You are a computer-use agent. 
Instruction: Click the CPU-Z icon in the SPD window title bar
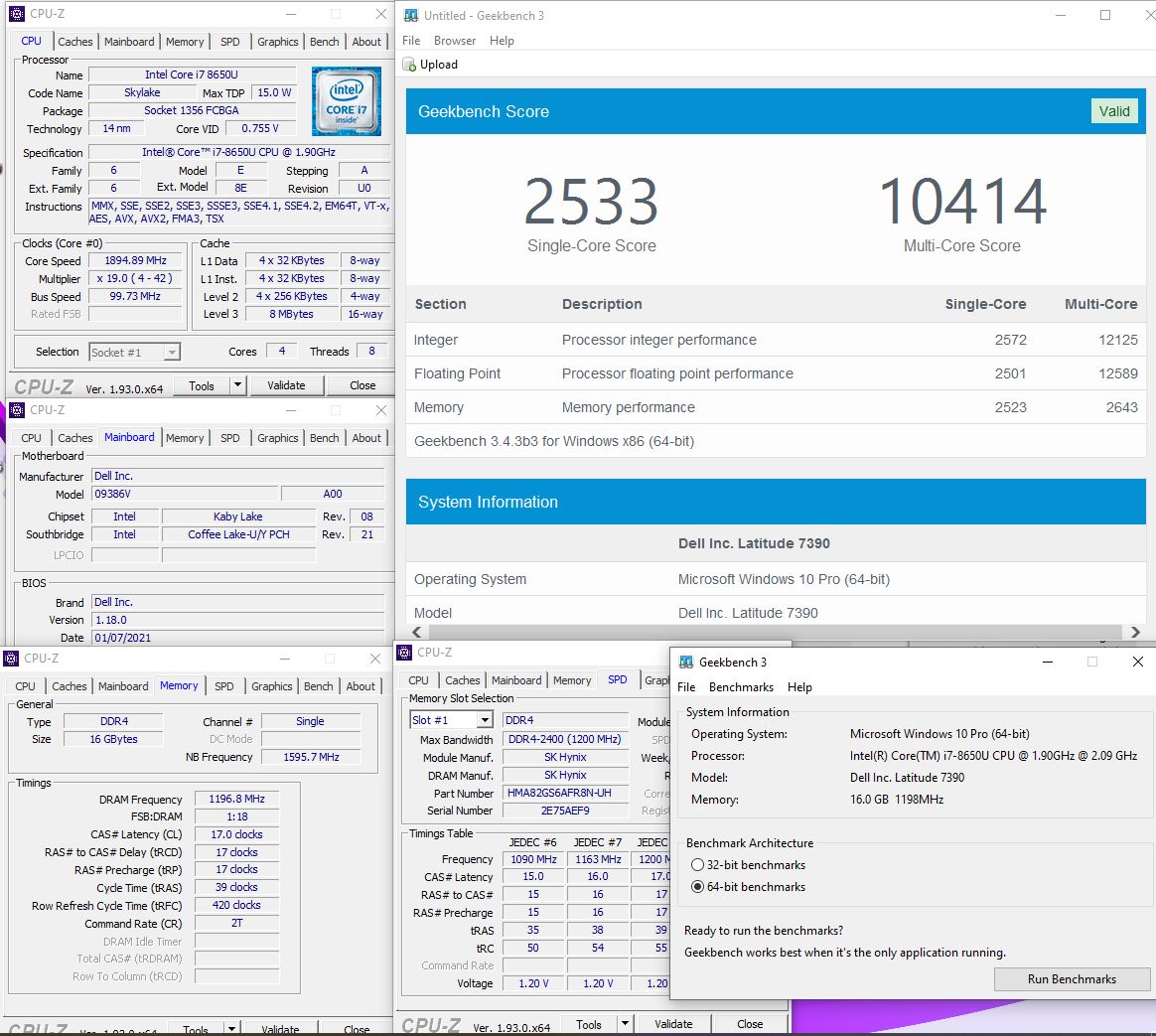click(x=404, y=653)
